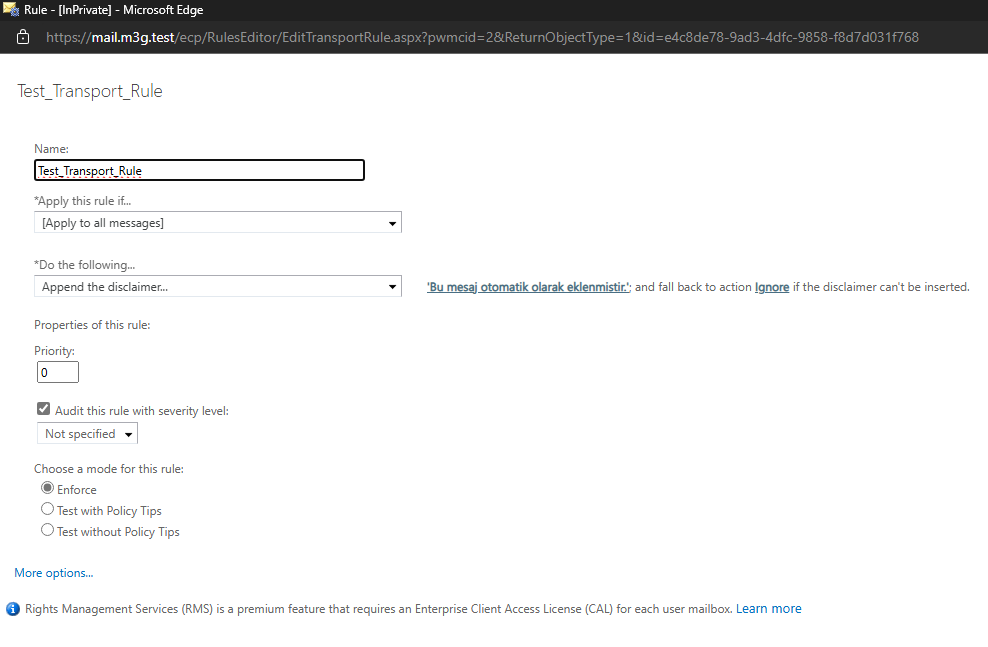Click the URL in the address bar
The height and width of the screenshot is (647, 988).
click(x=482, y=37)
